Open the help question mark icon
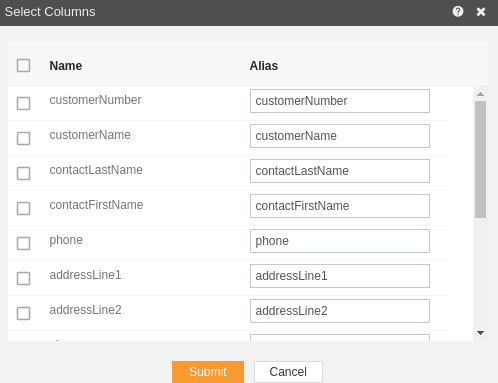This screenshot has height=383, width=498. [458, 12]
